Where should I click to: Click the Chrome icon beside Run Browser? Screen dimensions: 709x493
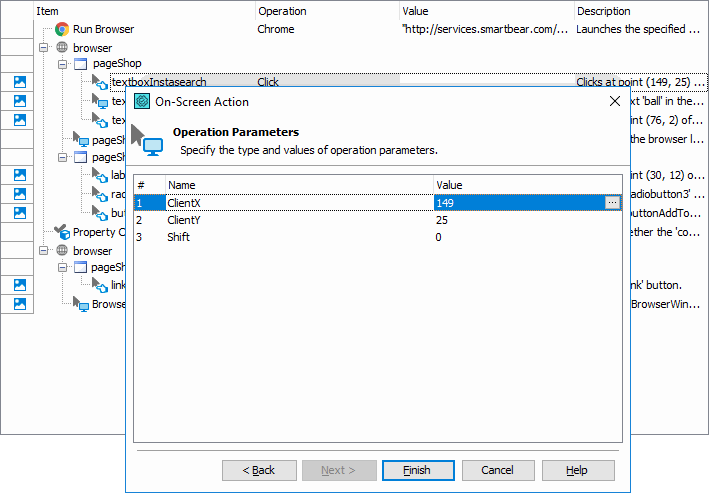[62, 30]
